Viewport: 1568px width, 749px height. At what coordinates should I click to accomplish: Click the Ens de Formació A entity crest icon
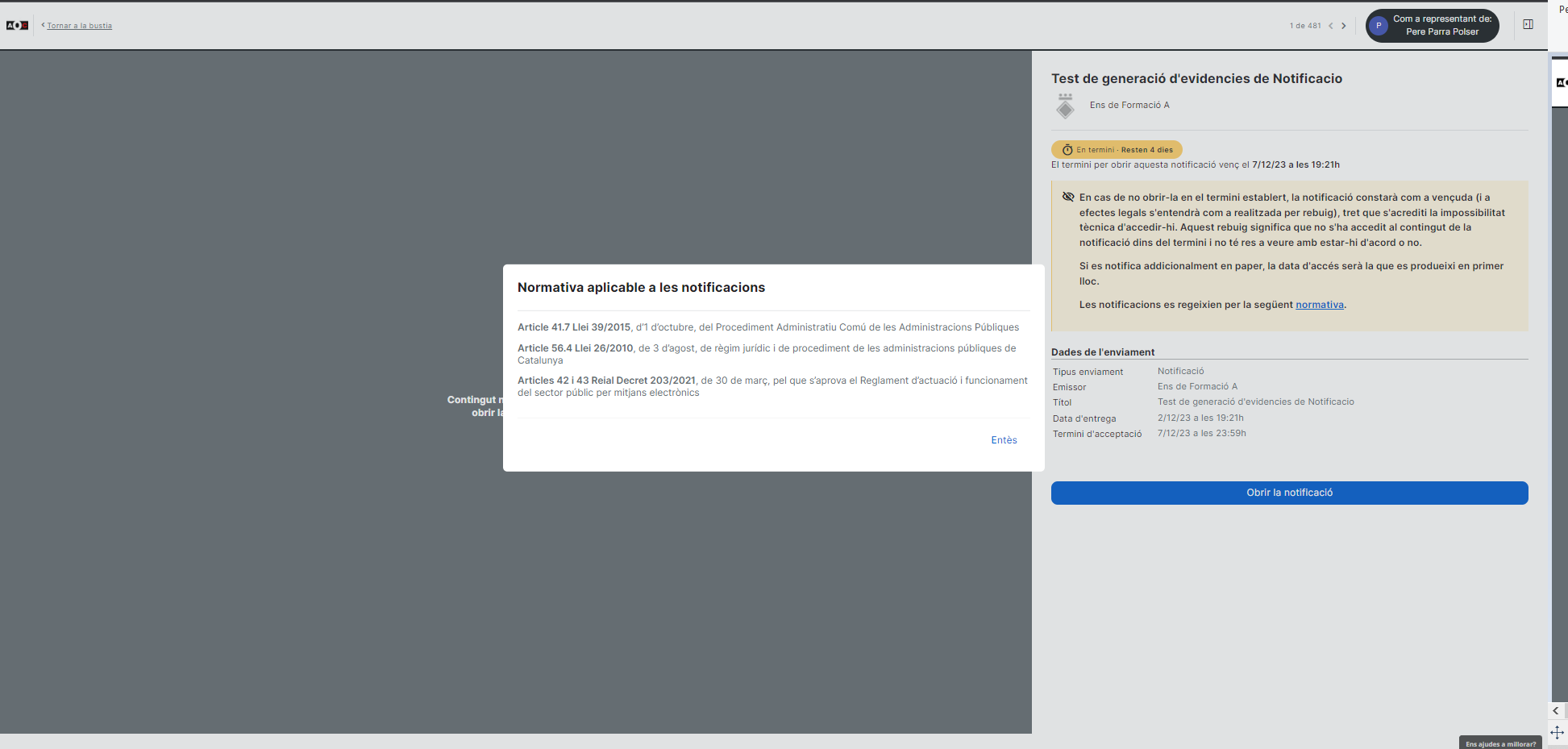click(x=1066, y=106)
